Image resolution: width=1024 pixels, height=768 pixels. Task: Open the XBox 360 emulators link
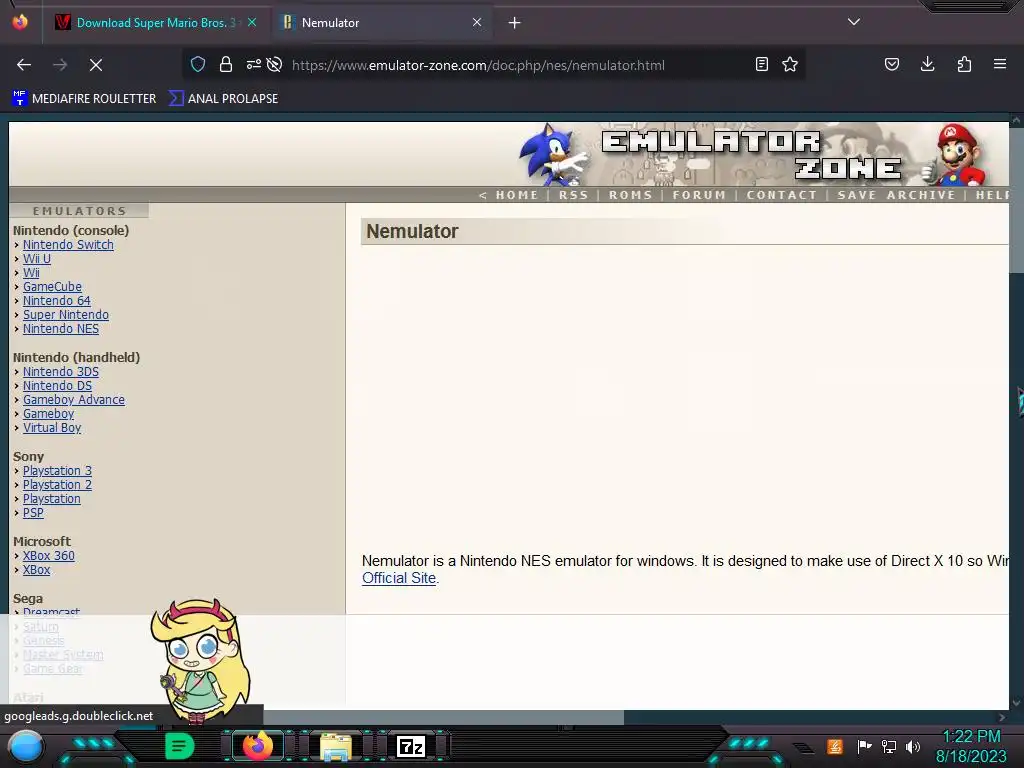click(x=49, y=556)
